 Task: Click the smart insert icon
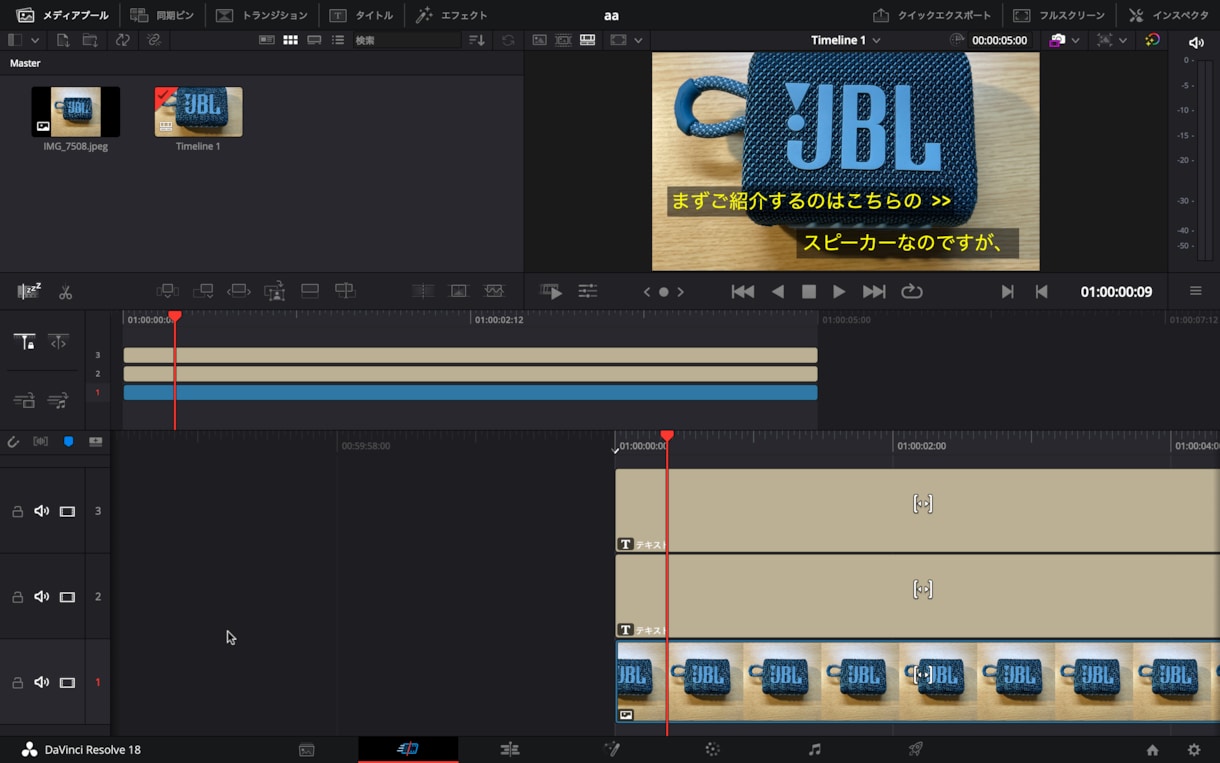(x=168, y=291)
